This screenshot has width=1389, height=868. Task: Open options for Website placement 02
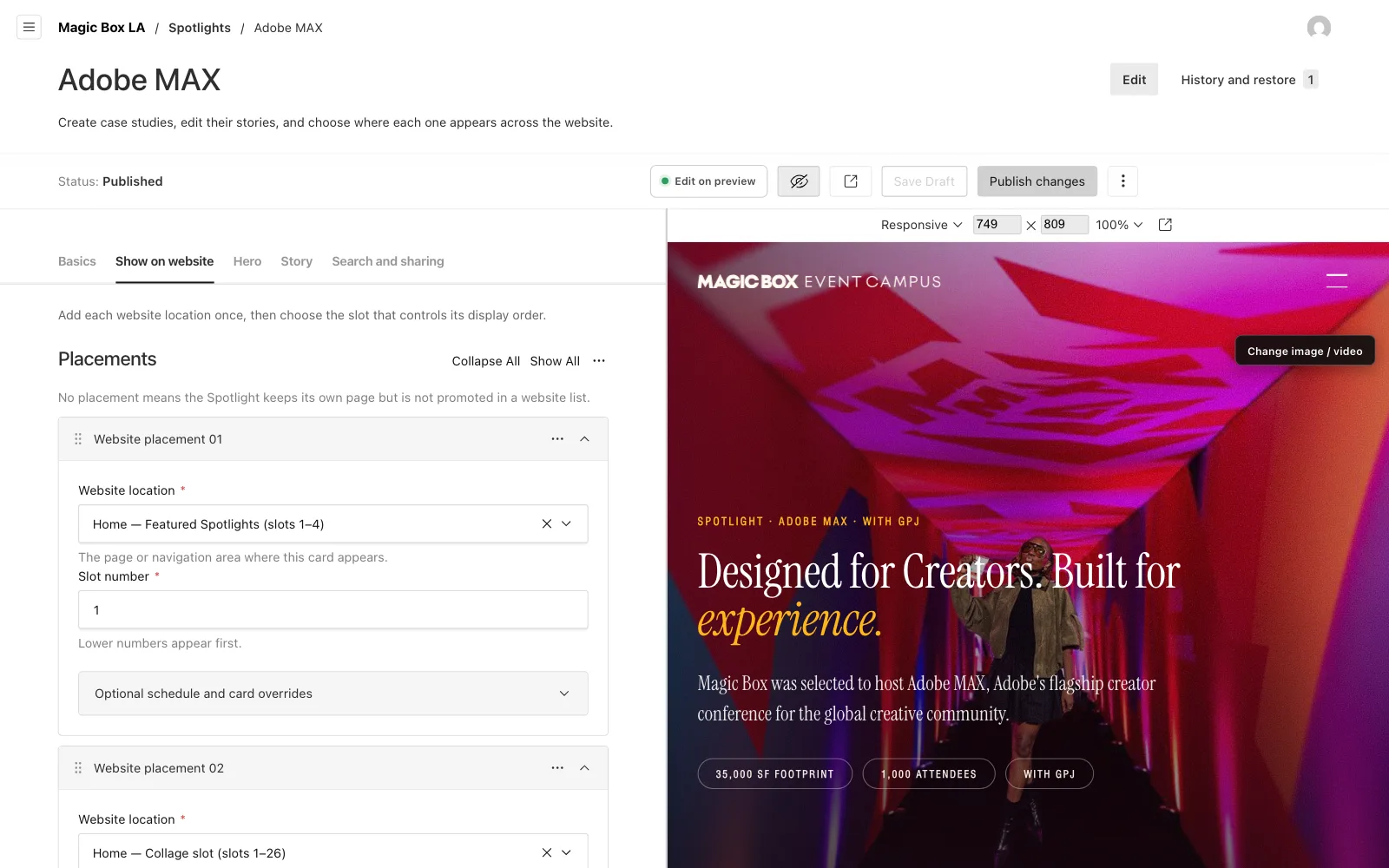coord(557,768)
